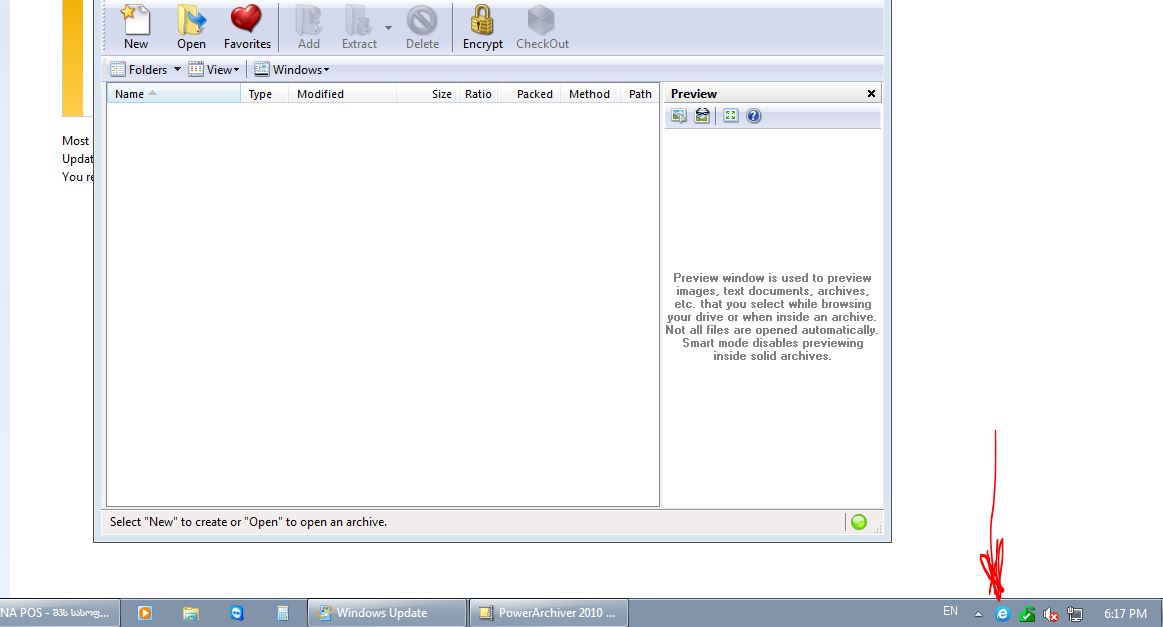This screenshot has width=1163, height=627.
Task: Click the Add files toolbar icon
Action: click(309, 27)
